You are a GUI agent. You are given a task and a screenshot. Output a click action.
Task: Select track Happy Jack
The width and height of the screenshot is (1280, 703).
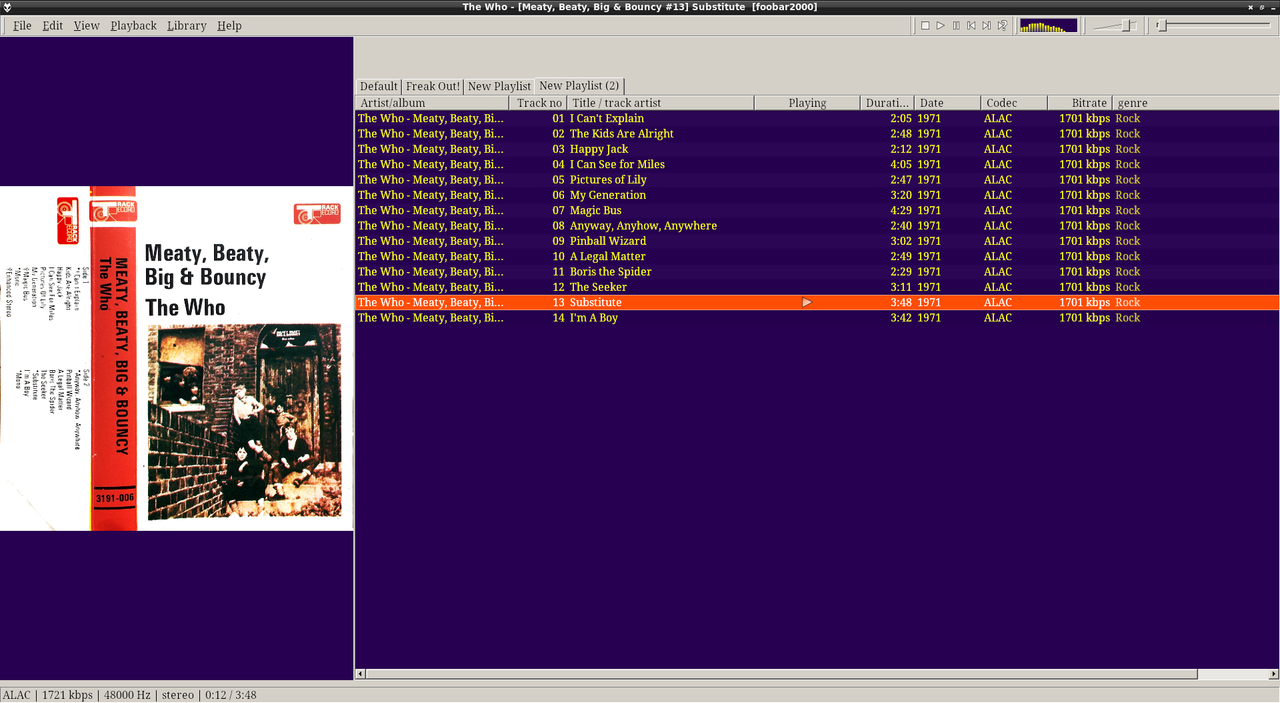tap(817, 149)
